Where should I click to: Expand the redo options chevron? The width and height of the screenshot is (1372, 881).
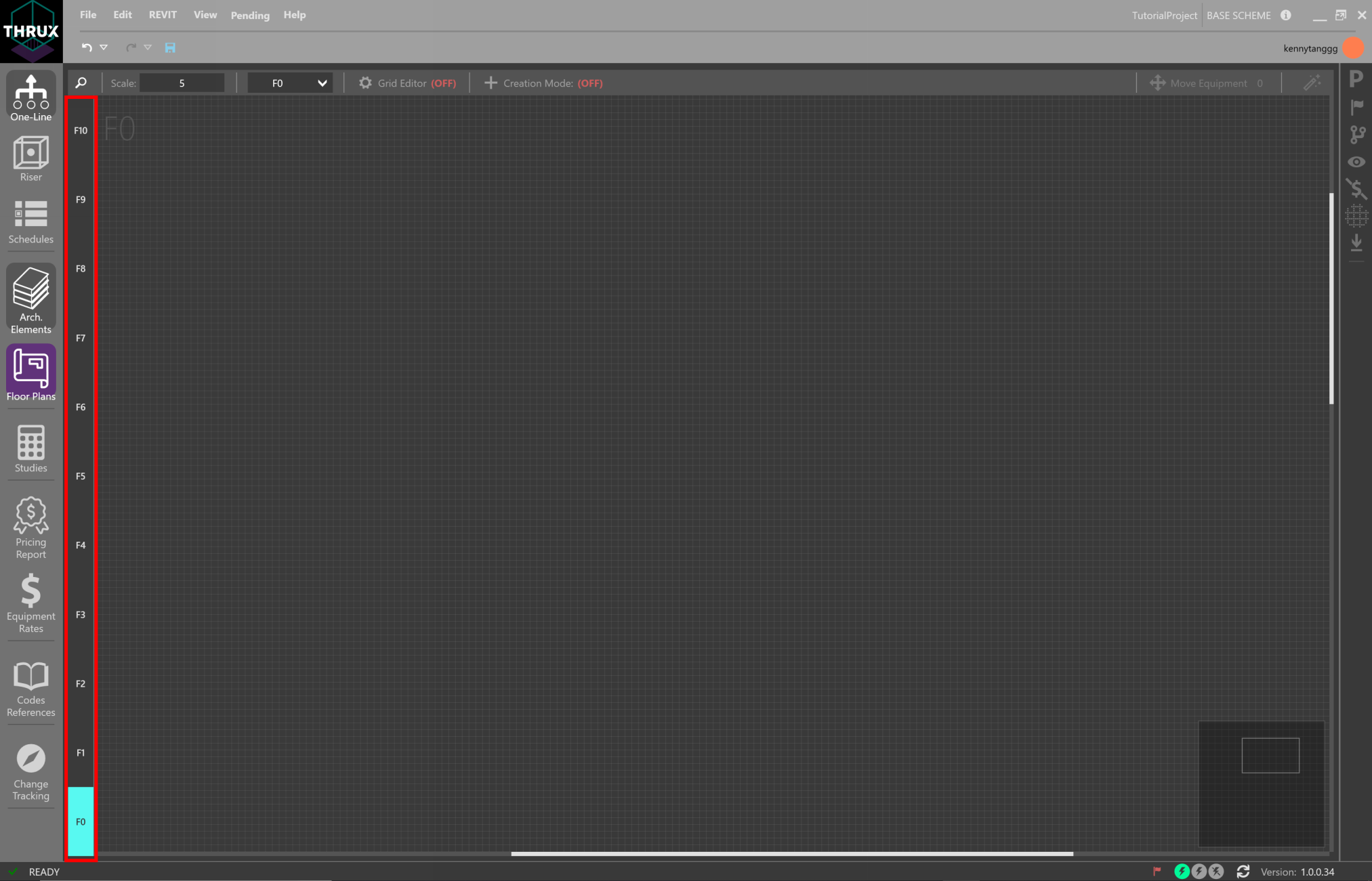[x=148, y=47]
